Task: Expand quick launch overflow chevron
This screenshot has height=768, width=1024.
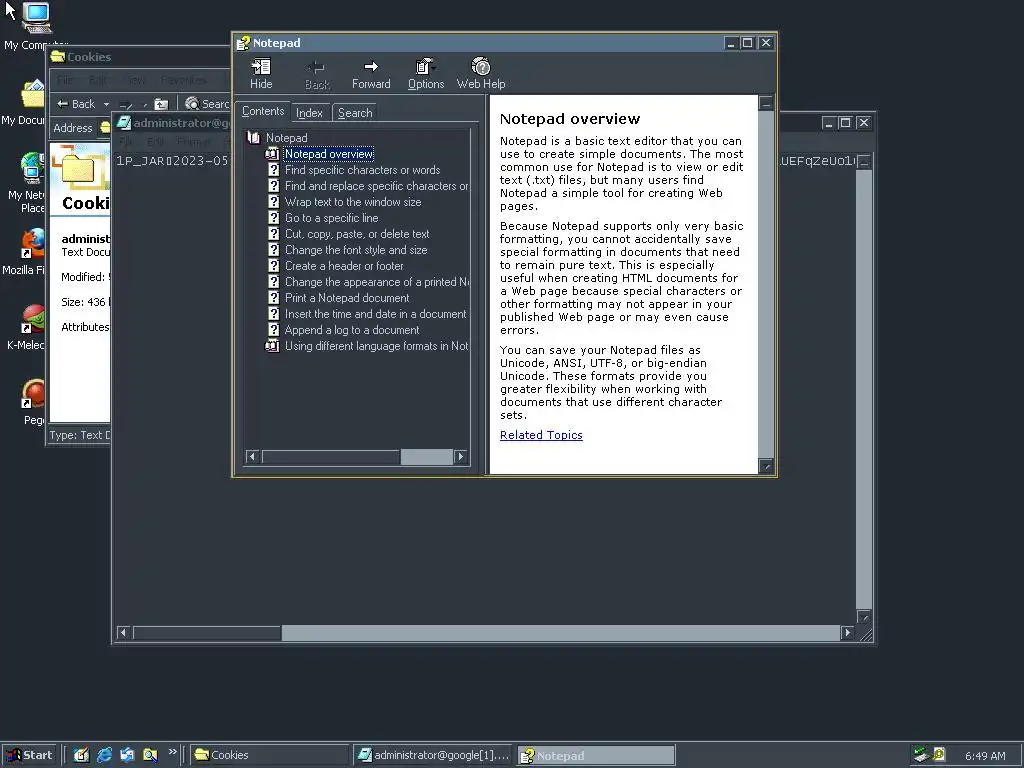Action: click(172, 752)
